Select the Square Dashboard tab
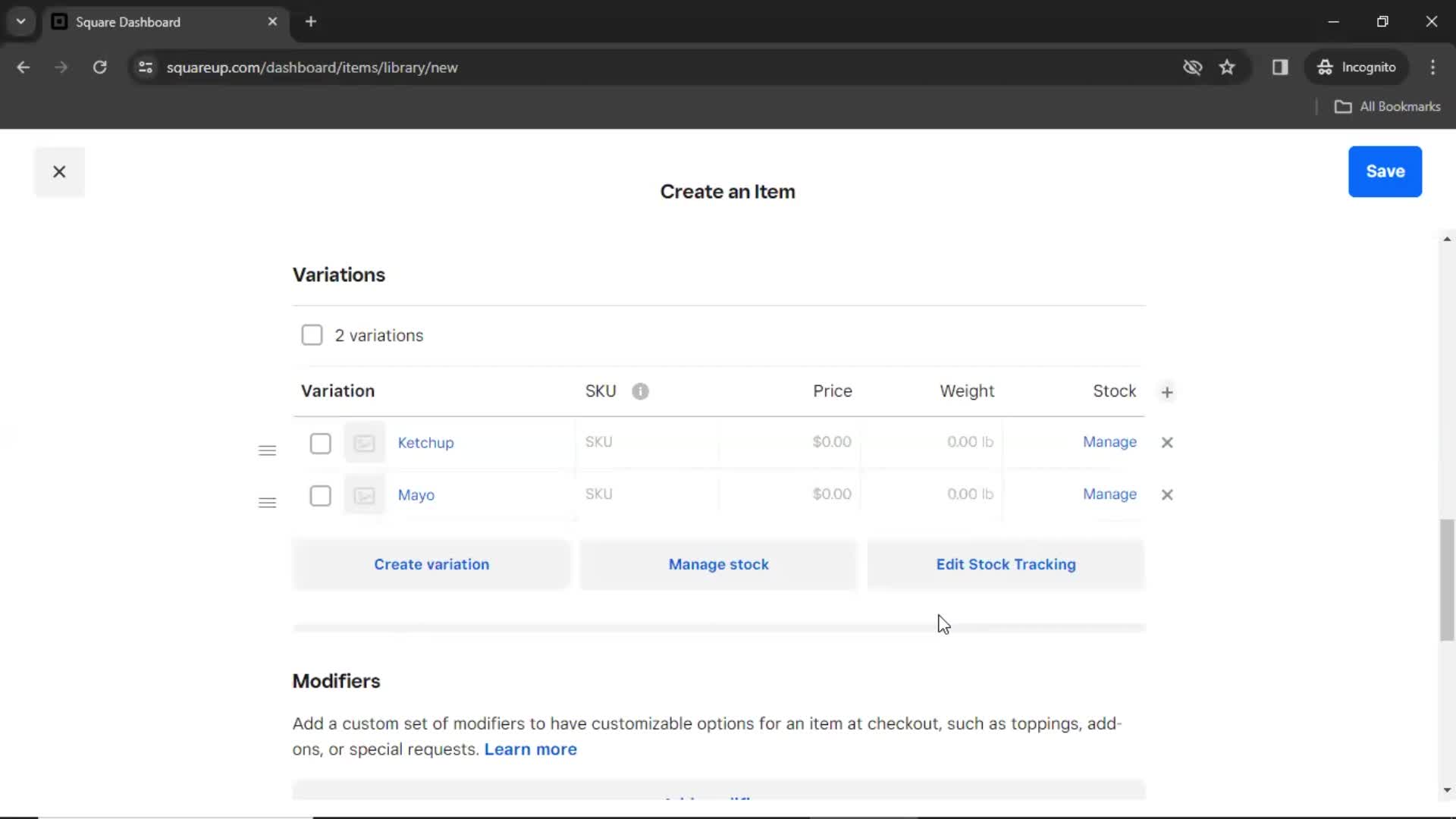The height and width of the screenshot is (819, 1456). 165,22
